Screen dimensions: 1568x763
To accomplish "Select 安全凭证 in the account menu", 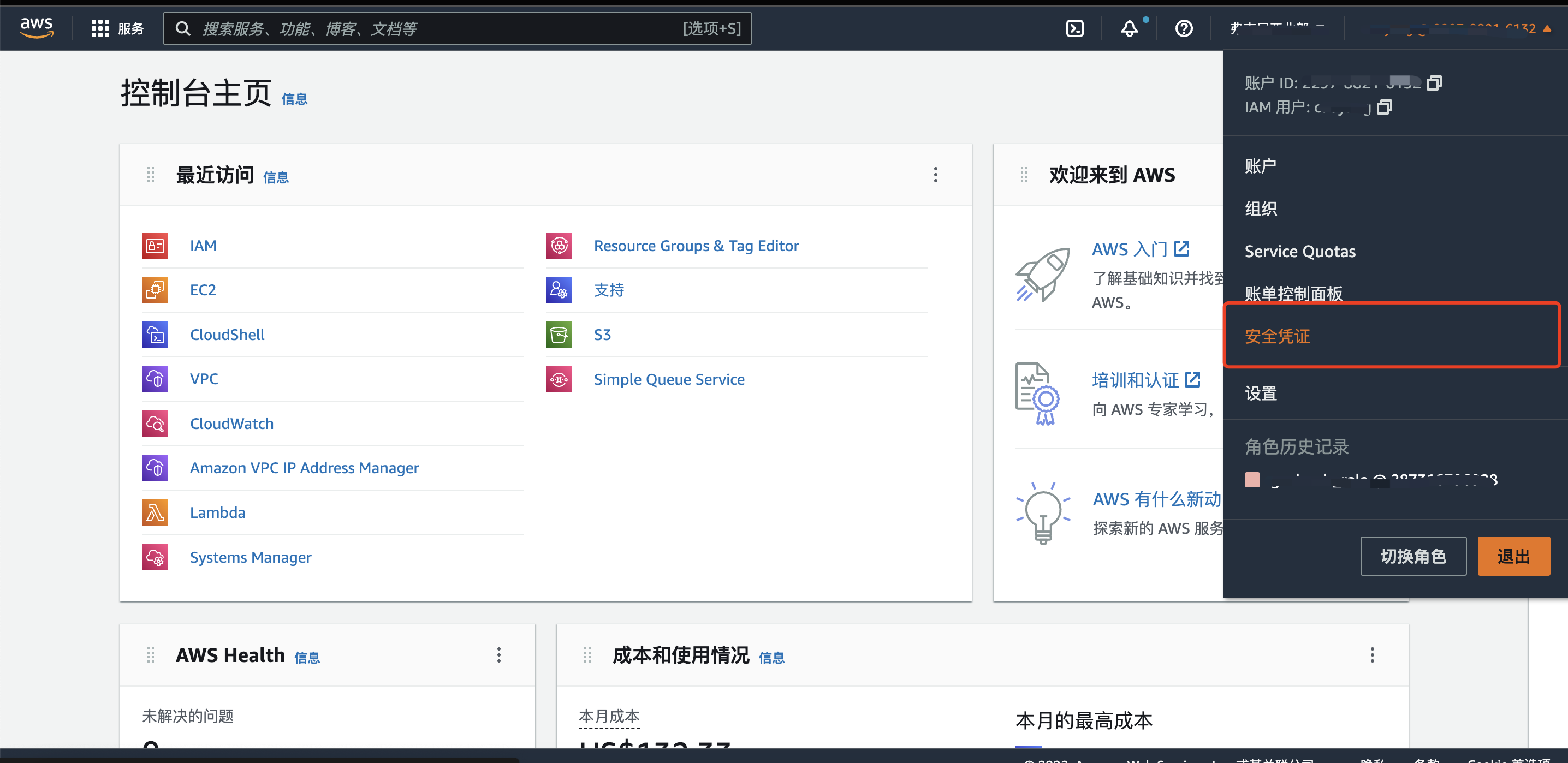I will [x=1277, y=336].
